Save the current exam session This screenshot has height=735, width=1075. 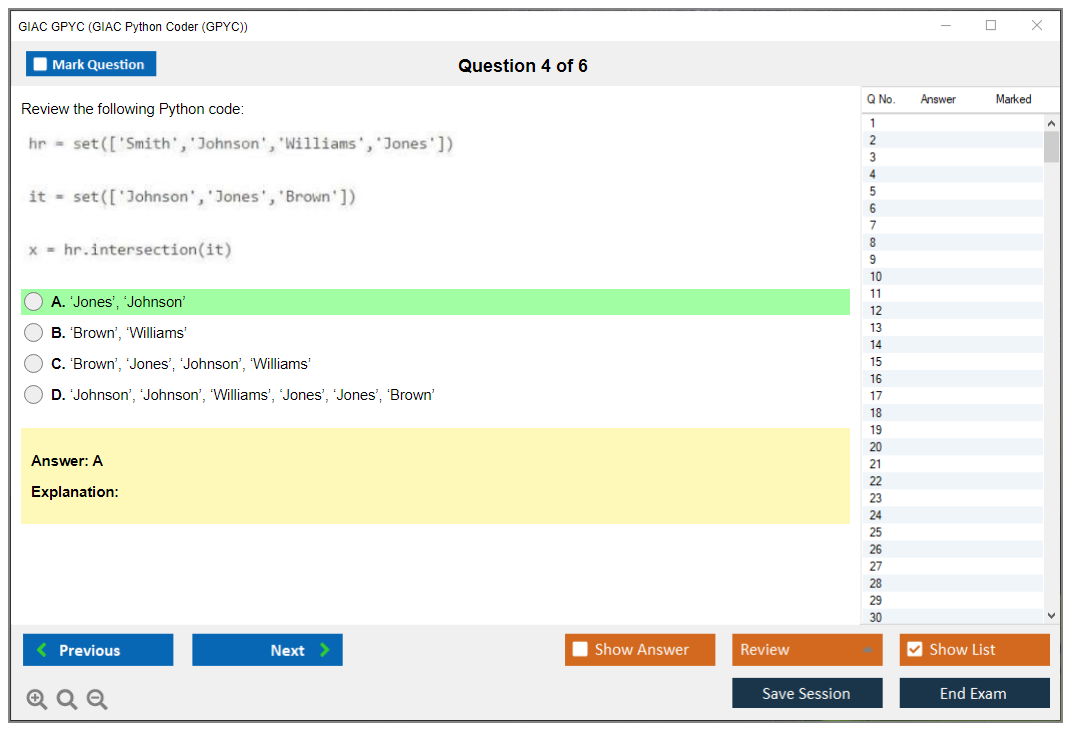tap(807, 693)
